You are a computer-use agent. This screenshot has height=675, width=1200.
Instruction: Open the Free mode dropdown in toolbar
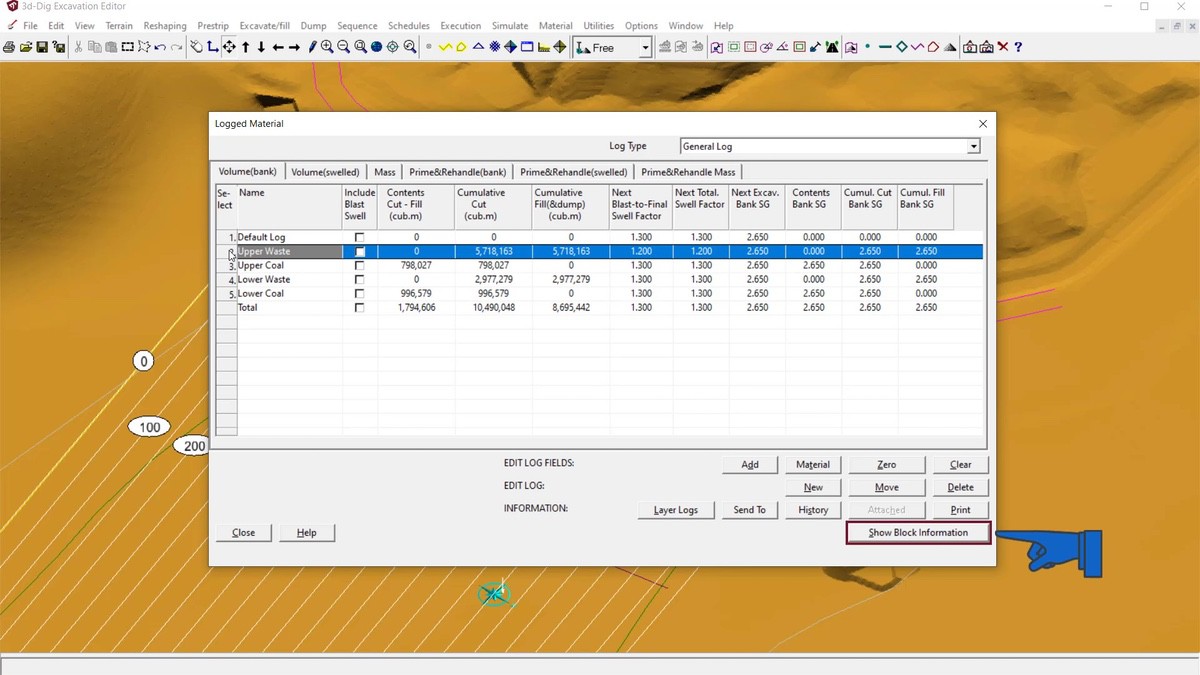(x=645, y=47)
